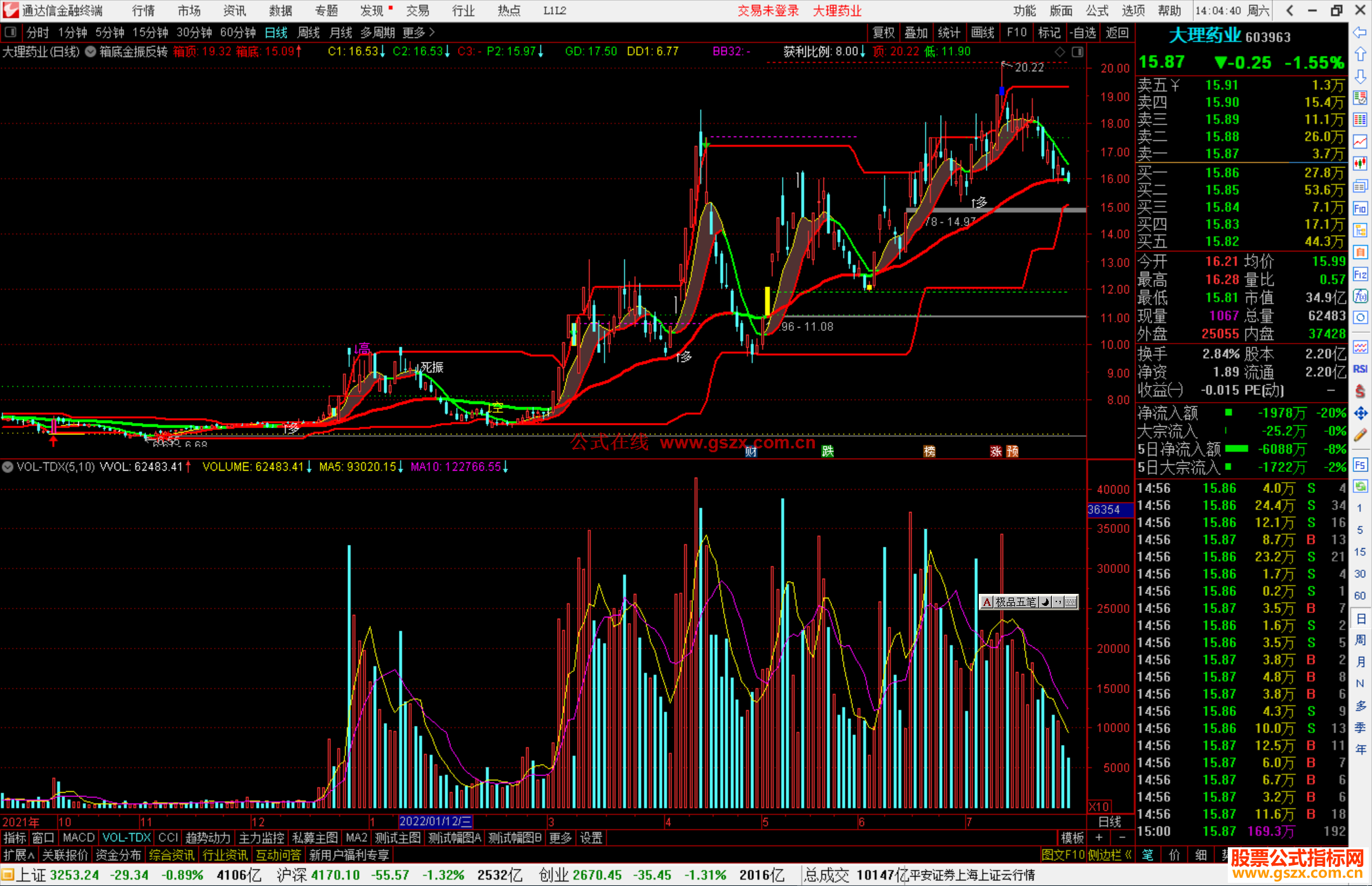Switch chart period to 30分钟

tap(194, 32)
